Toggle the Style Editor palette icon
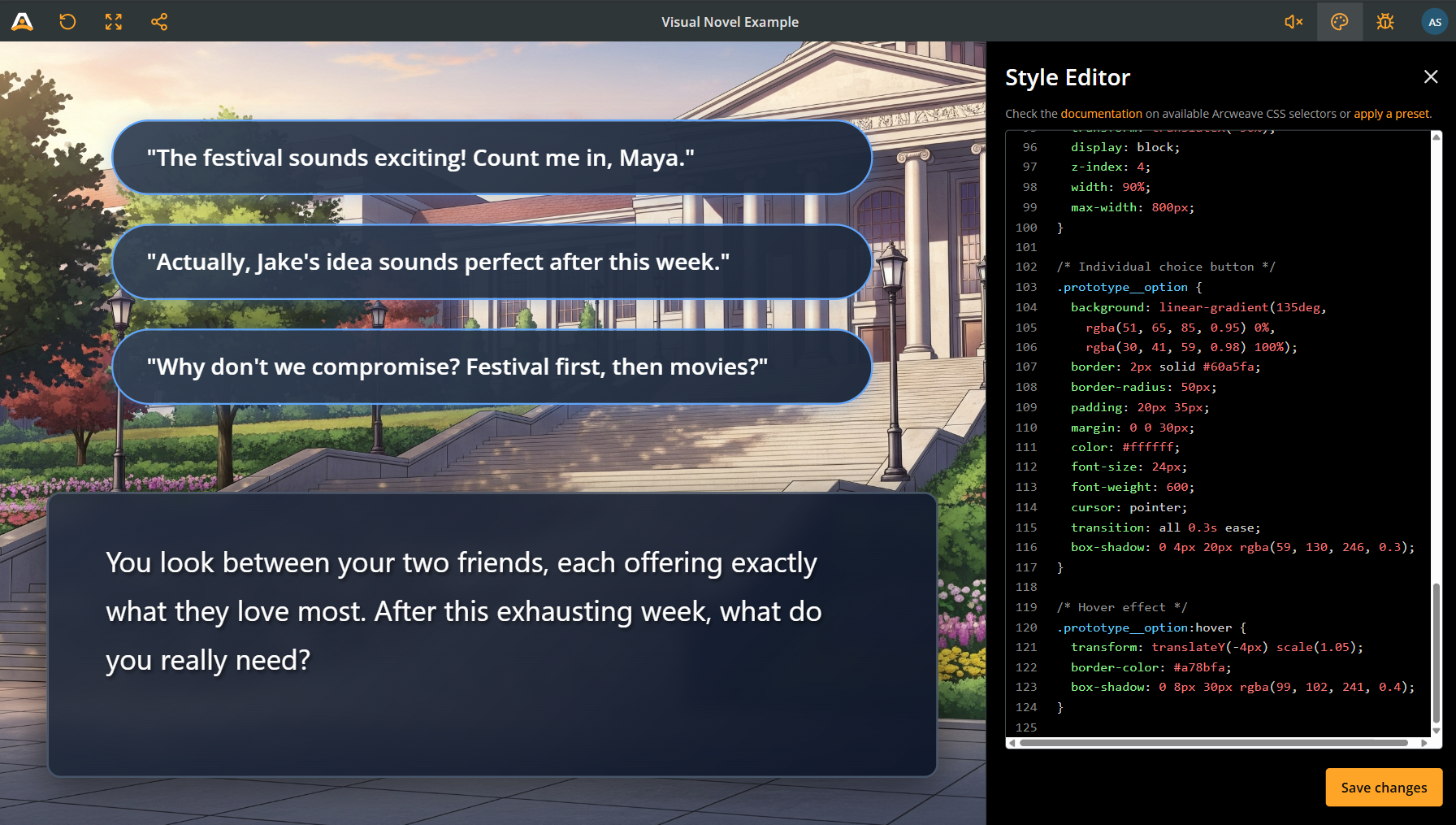Screen dimensions: 1456x825 click(1340, 22)
